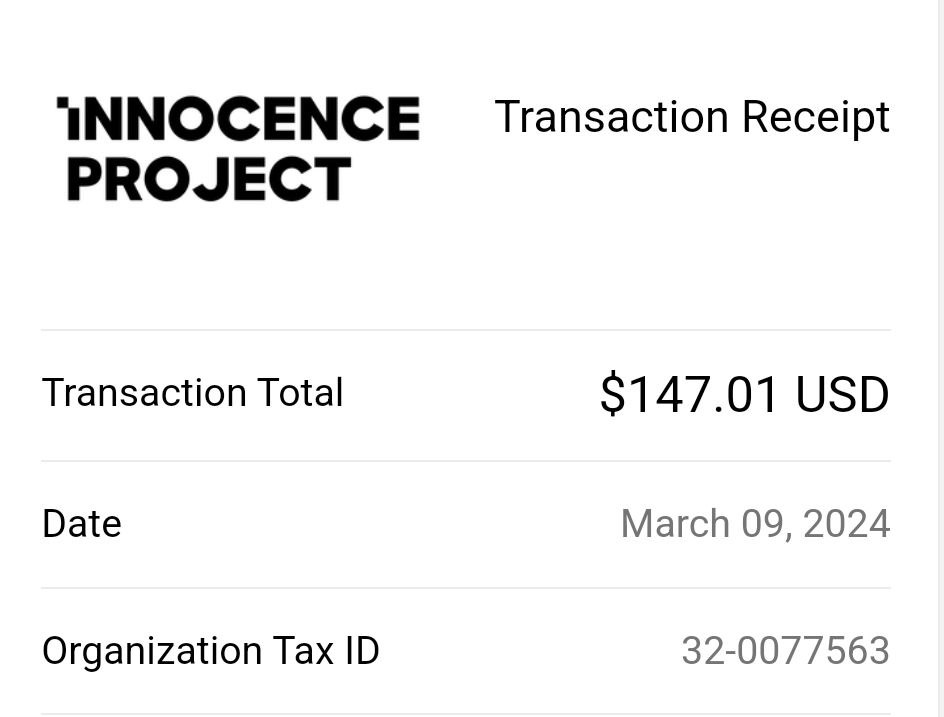Click the word "Transaction" in the receipt heading

[612, 116]
